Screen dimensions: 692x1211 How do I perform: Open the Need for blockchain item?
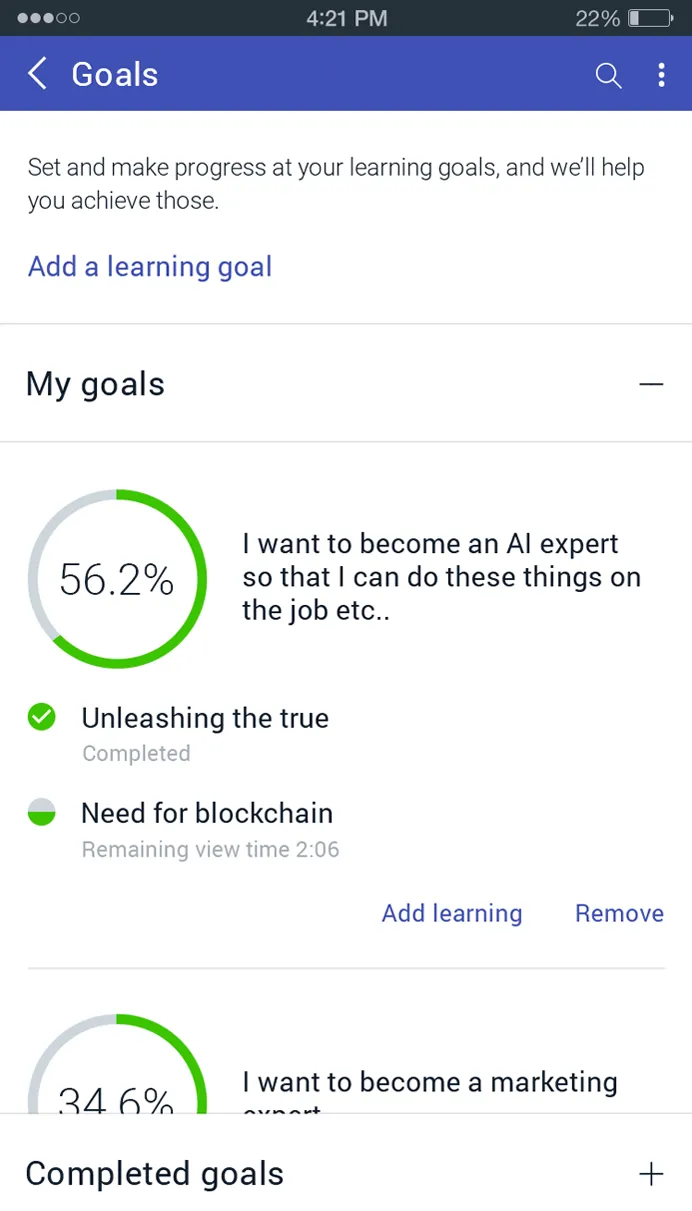point(207,813)
